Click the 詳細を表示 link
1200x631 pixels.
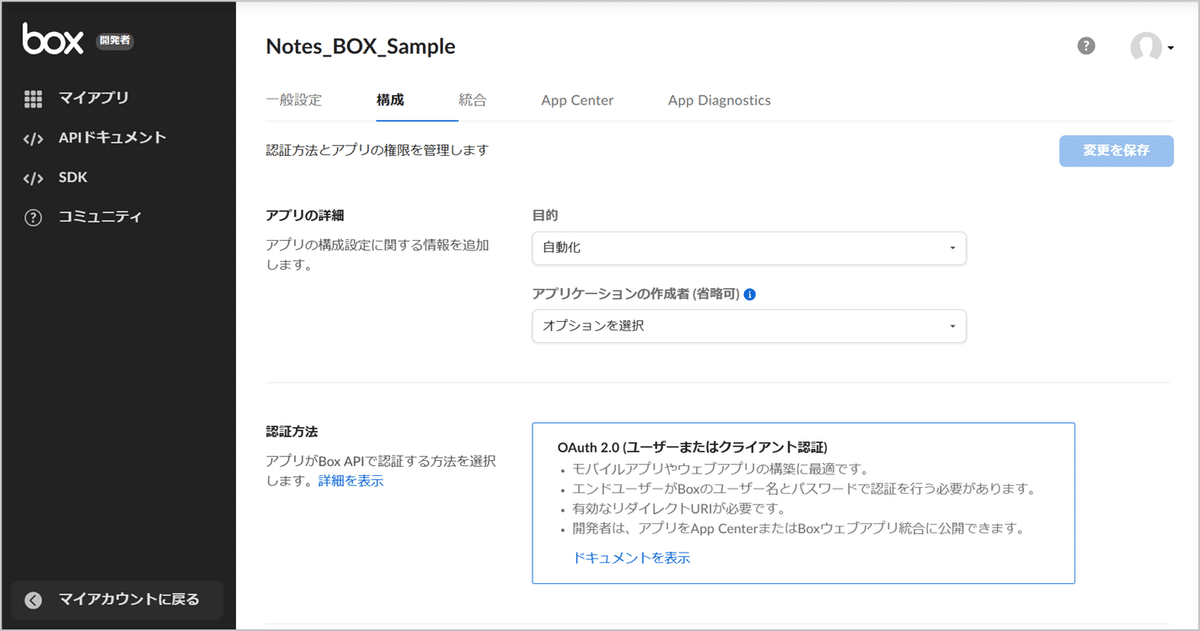351,481
